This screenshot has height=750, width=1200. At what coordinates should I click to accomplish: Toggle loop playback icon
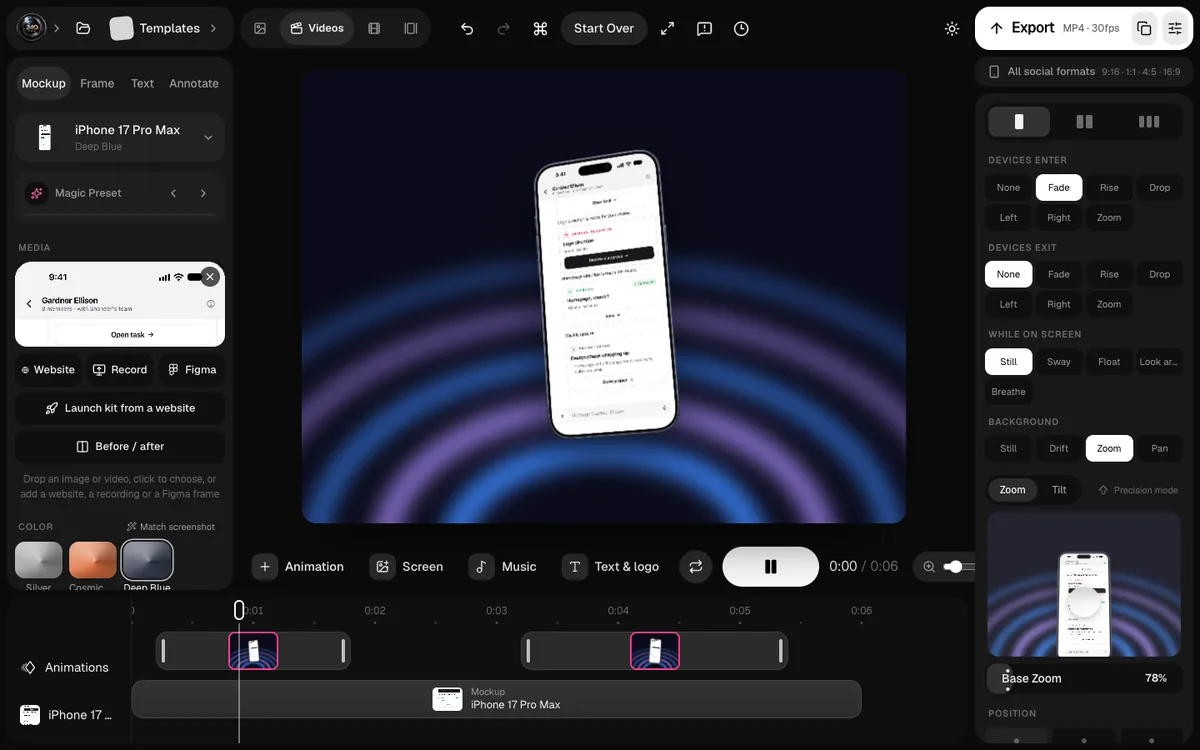696,566
